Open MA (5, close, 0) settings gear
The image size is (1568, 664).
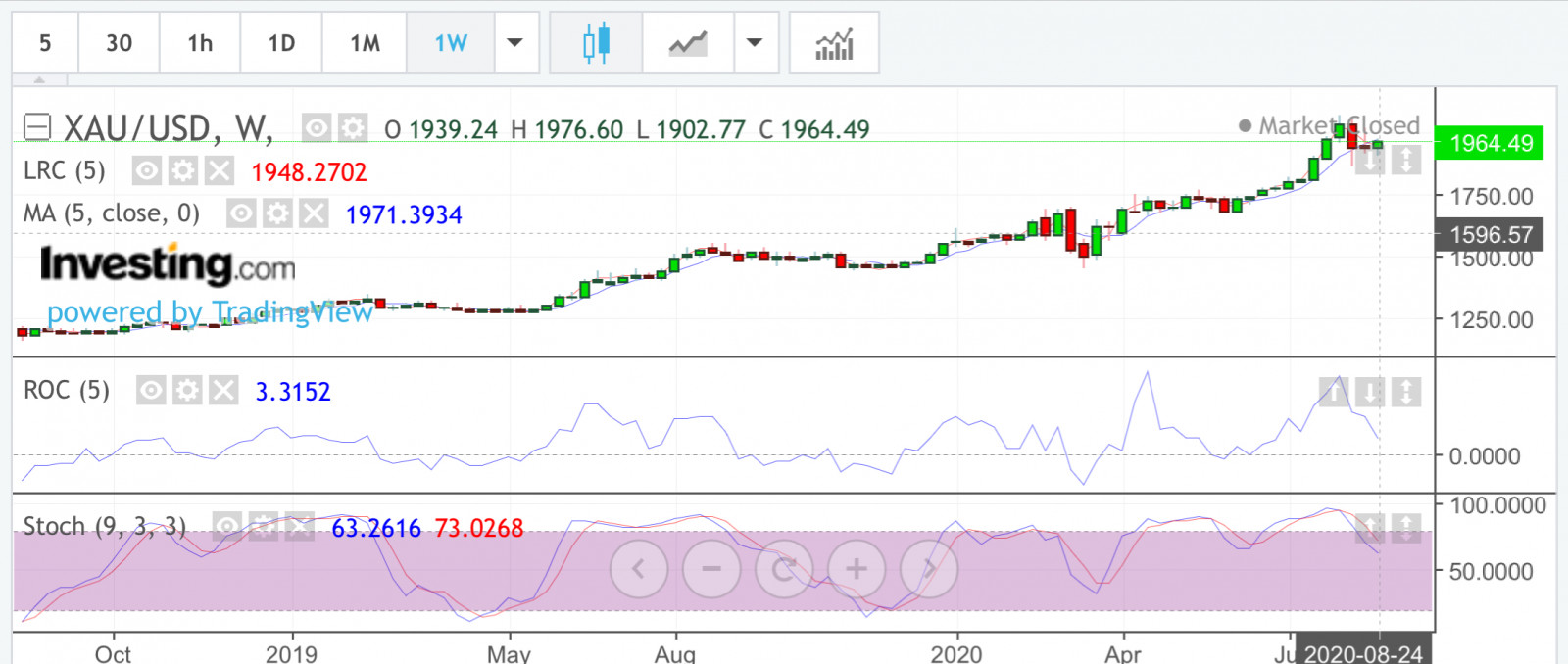(277, 213)
